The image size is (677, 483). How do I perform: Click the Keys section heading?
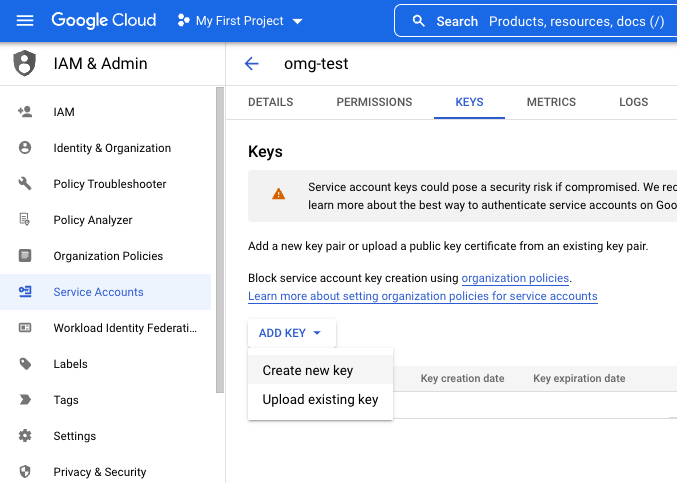[265, 152]
